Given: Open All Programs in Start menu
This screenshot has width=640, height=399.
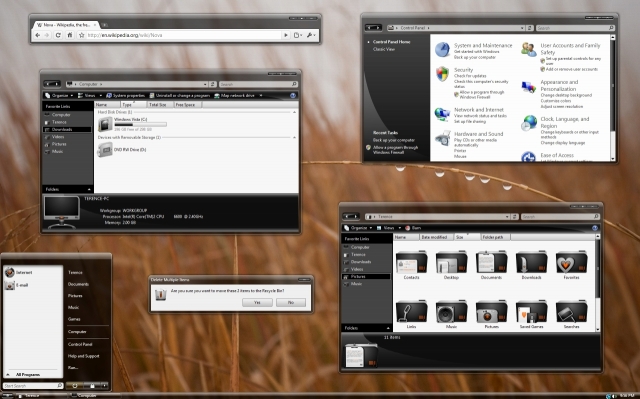Looking at the screenshot, I should coord(28,375).
